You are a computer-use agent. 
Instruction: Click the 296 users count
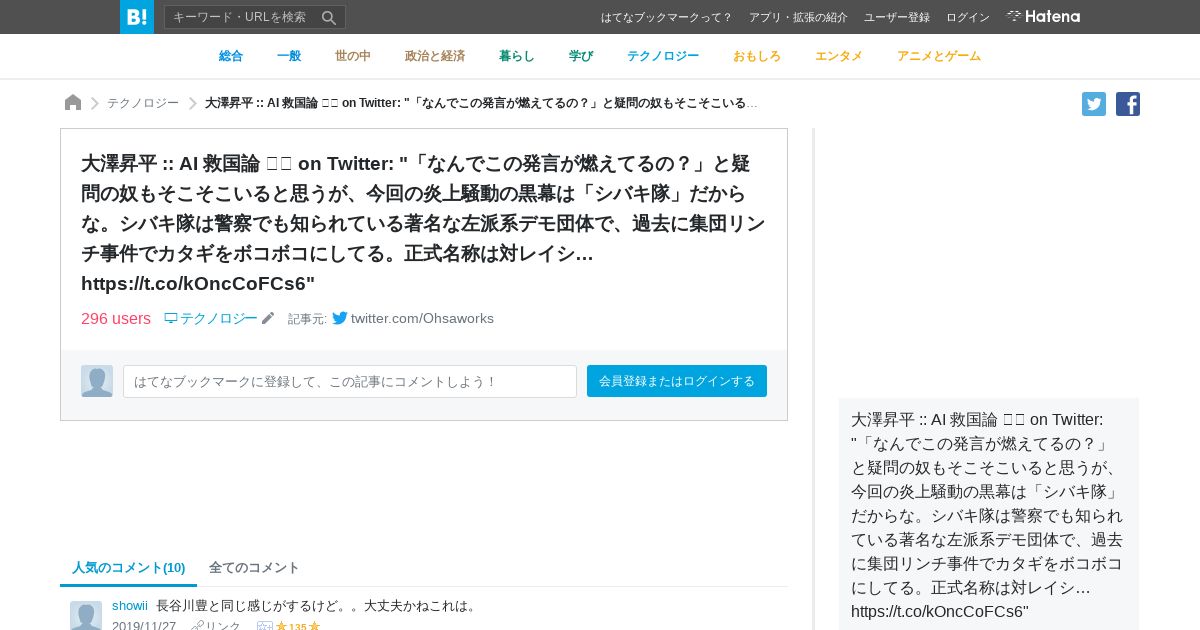pos(116,318)
